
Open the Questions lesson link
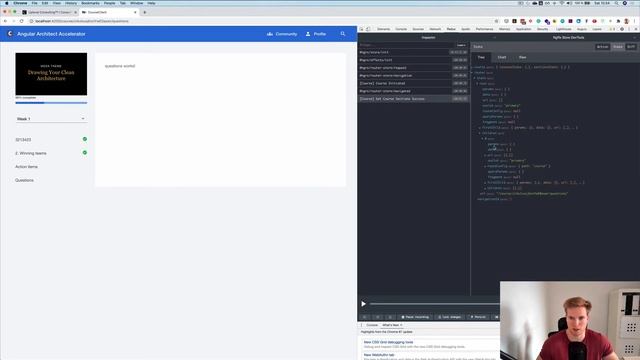click(24, 180)
